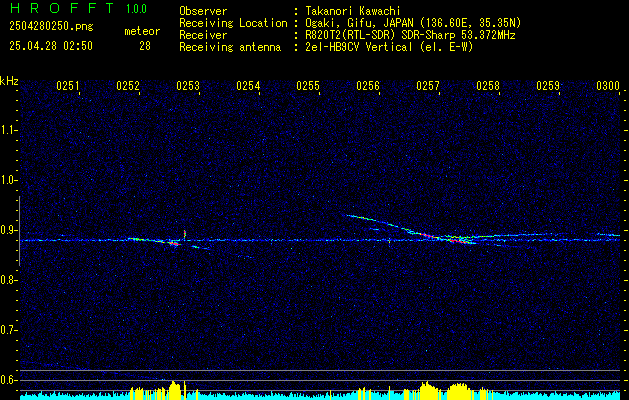Click the HROFFT title text
The width and height of the screenshot is (629, 400).
[62, 8]
